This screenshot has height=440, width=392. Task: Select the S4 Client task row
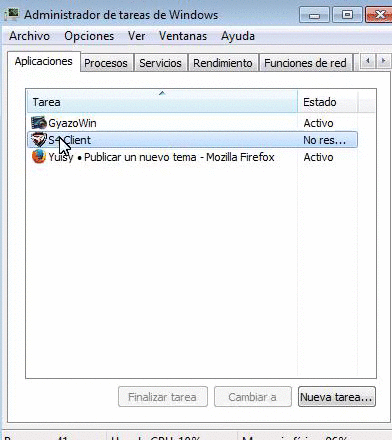click(x=192, y=140)
